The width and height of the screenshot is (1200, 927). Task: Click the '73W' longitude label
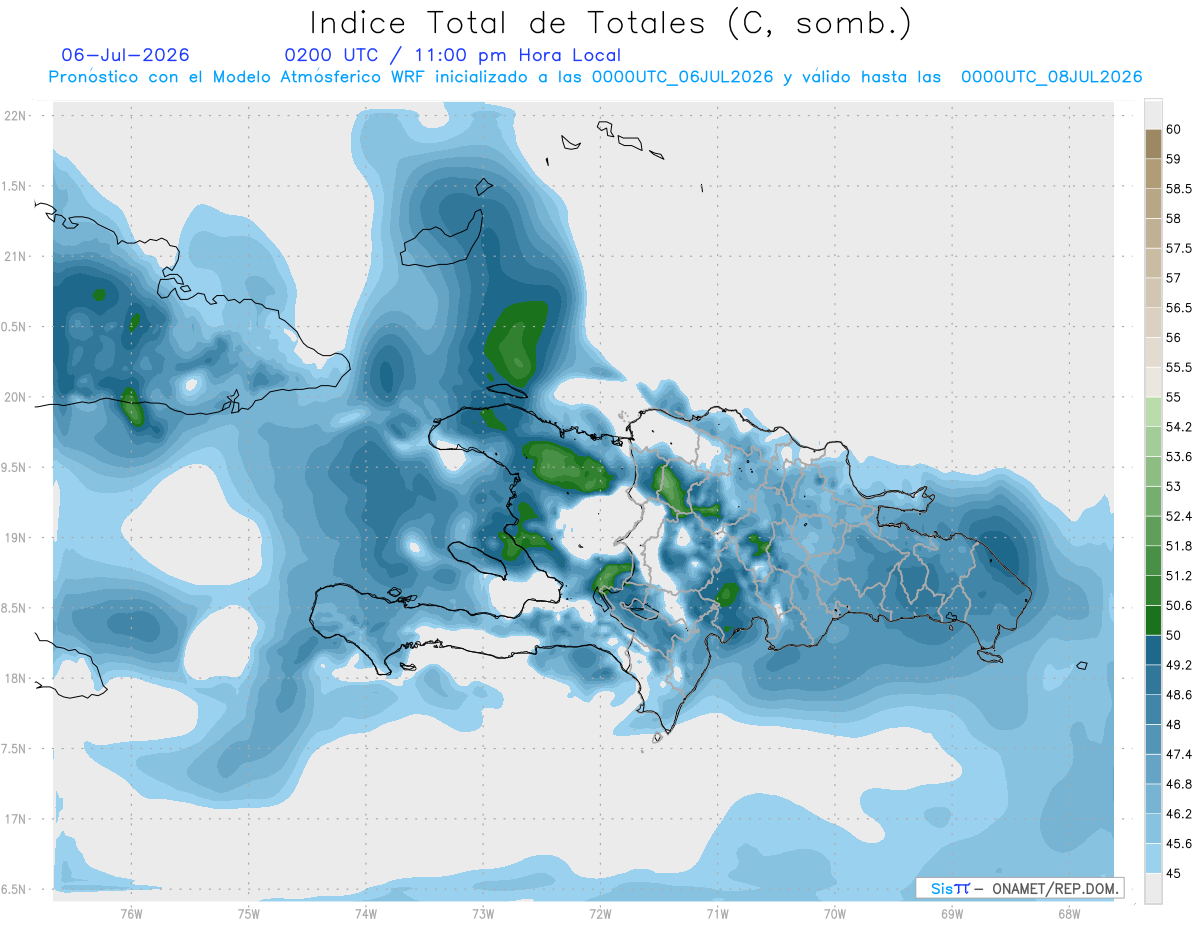pos(483,914)
